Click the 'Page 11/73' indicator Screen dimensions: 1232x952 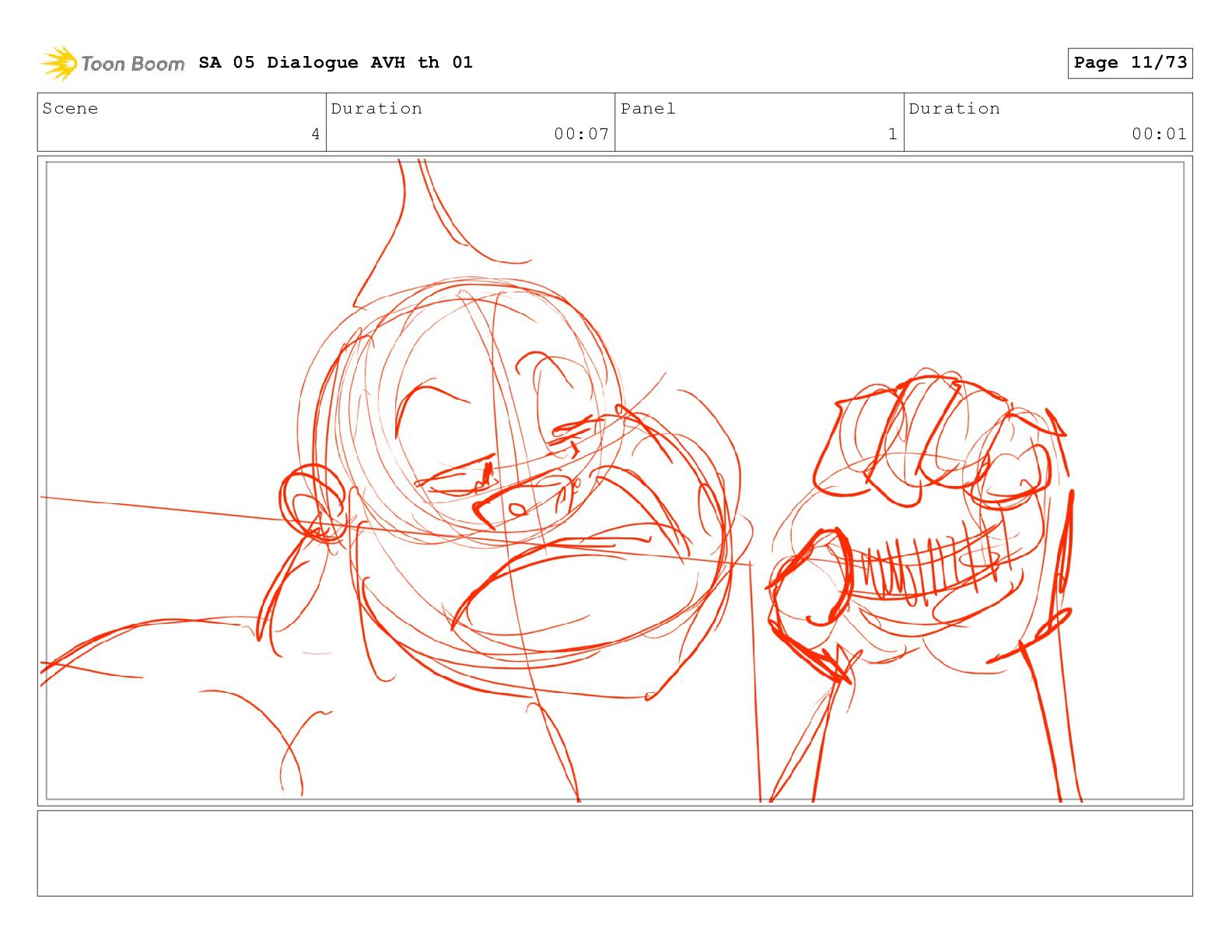pos(1130,63)
